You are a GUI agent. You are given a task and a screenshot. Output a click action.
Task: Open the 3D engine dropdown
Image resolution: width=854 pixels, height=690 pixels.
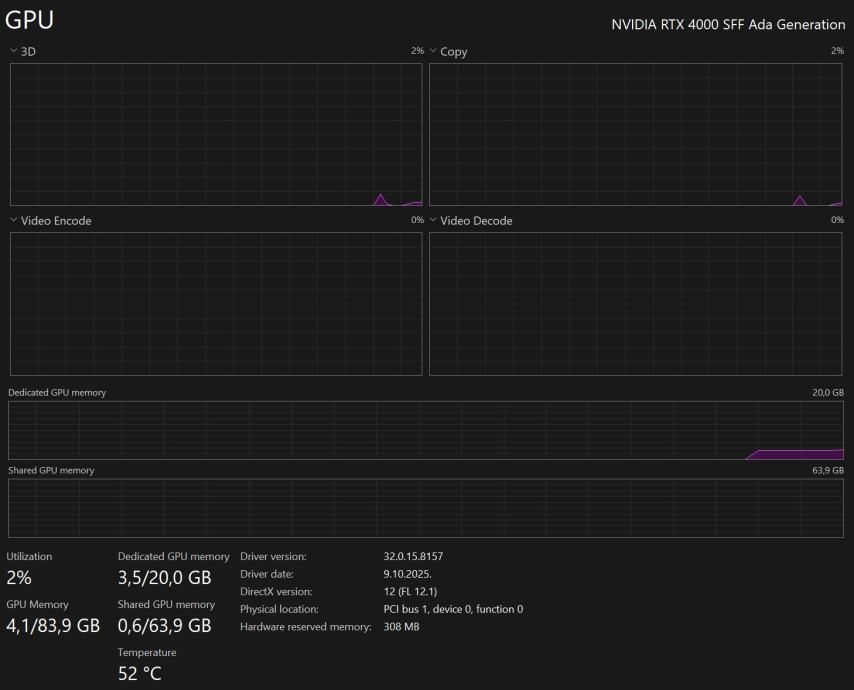[23, 51]
